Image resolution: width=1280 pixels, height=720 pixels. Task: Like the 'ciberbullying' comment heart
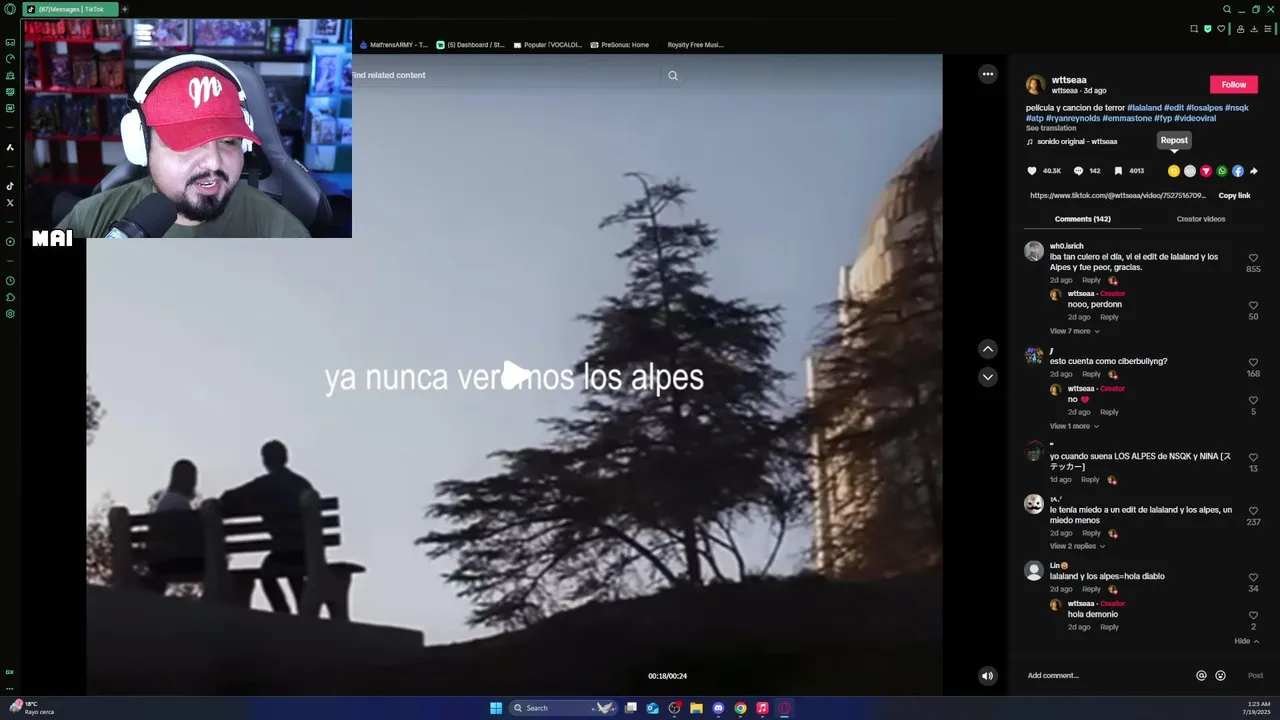pyautogui.click(x=1253, y=363)
